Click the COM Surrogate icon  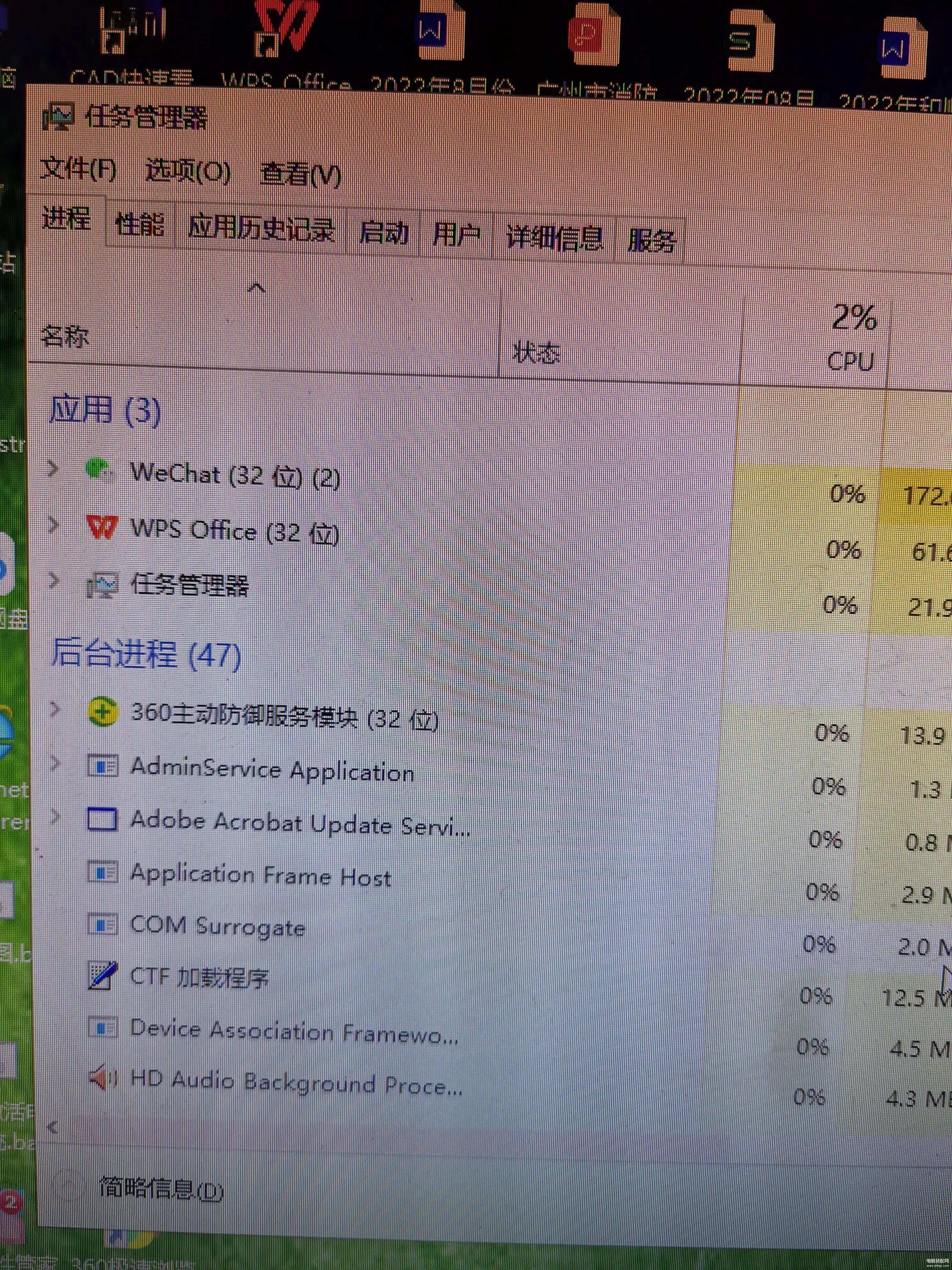coord(103,925)
